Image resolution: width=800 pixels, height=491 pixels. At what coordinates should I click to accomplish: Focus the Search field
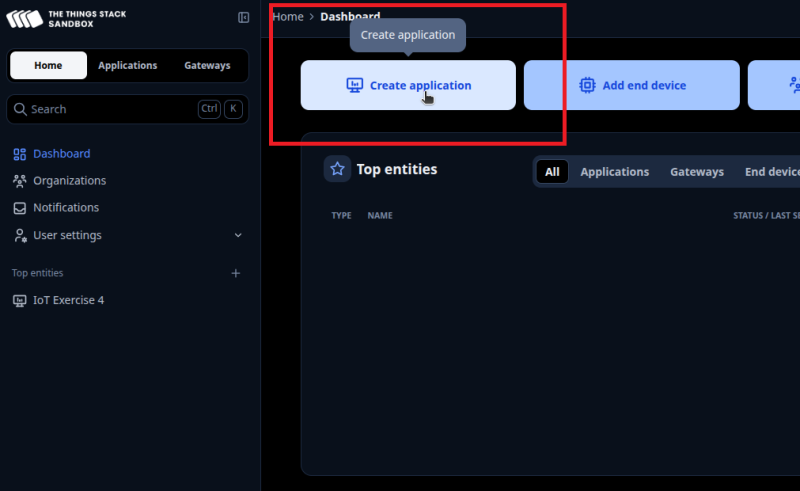(x=128, y=109)
